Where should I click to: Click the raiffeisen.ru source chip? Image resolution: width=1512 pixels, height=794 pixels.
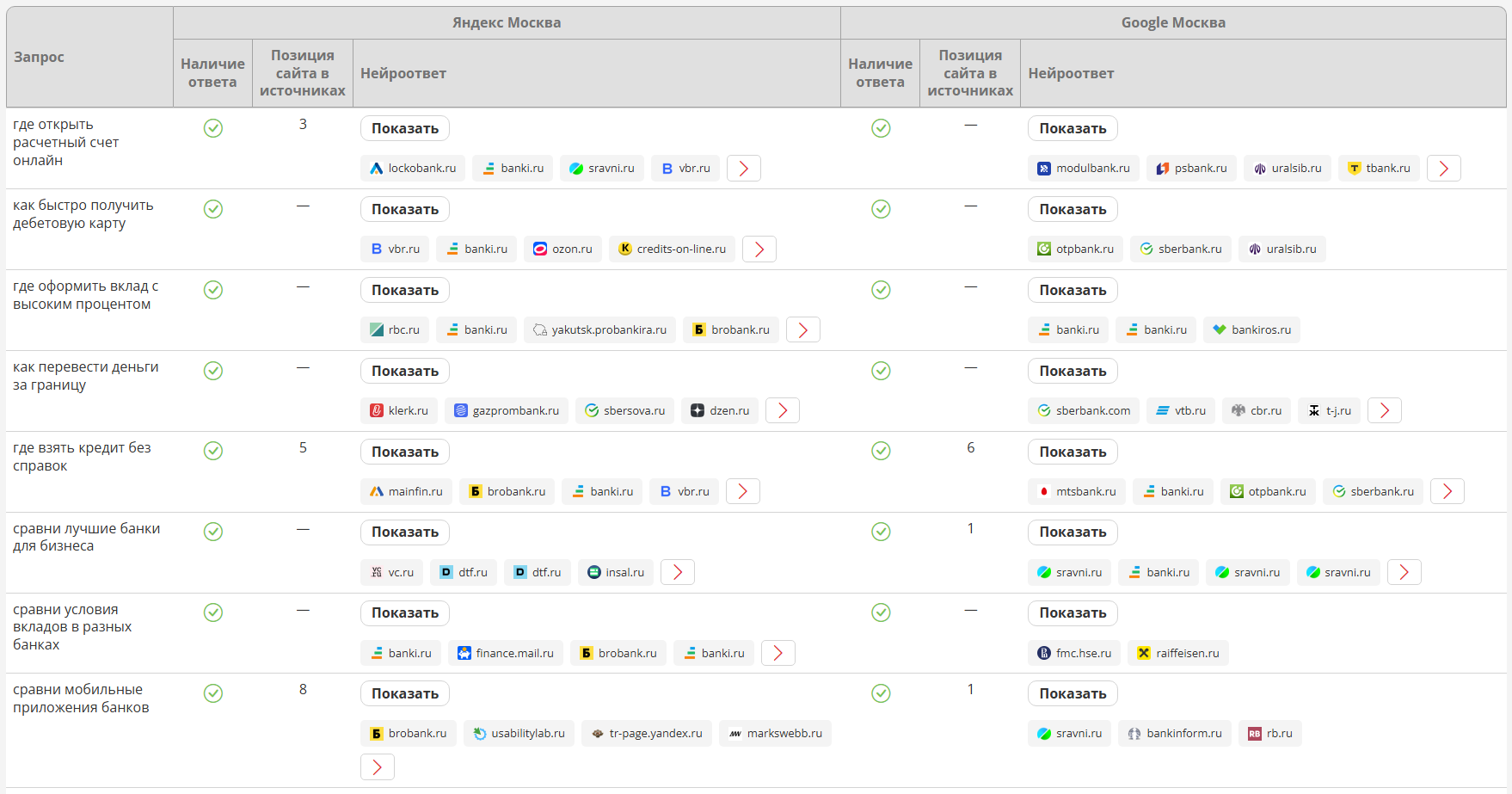tap(1177, 654)
